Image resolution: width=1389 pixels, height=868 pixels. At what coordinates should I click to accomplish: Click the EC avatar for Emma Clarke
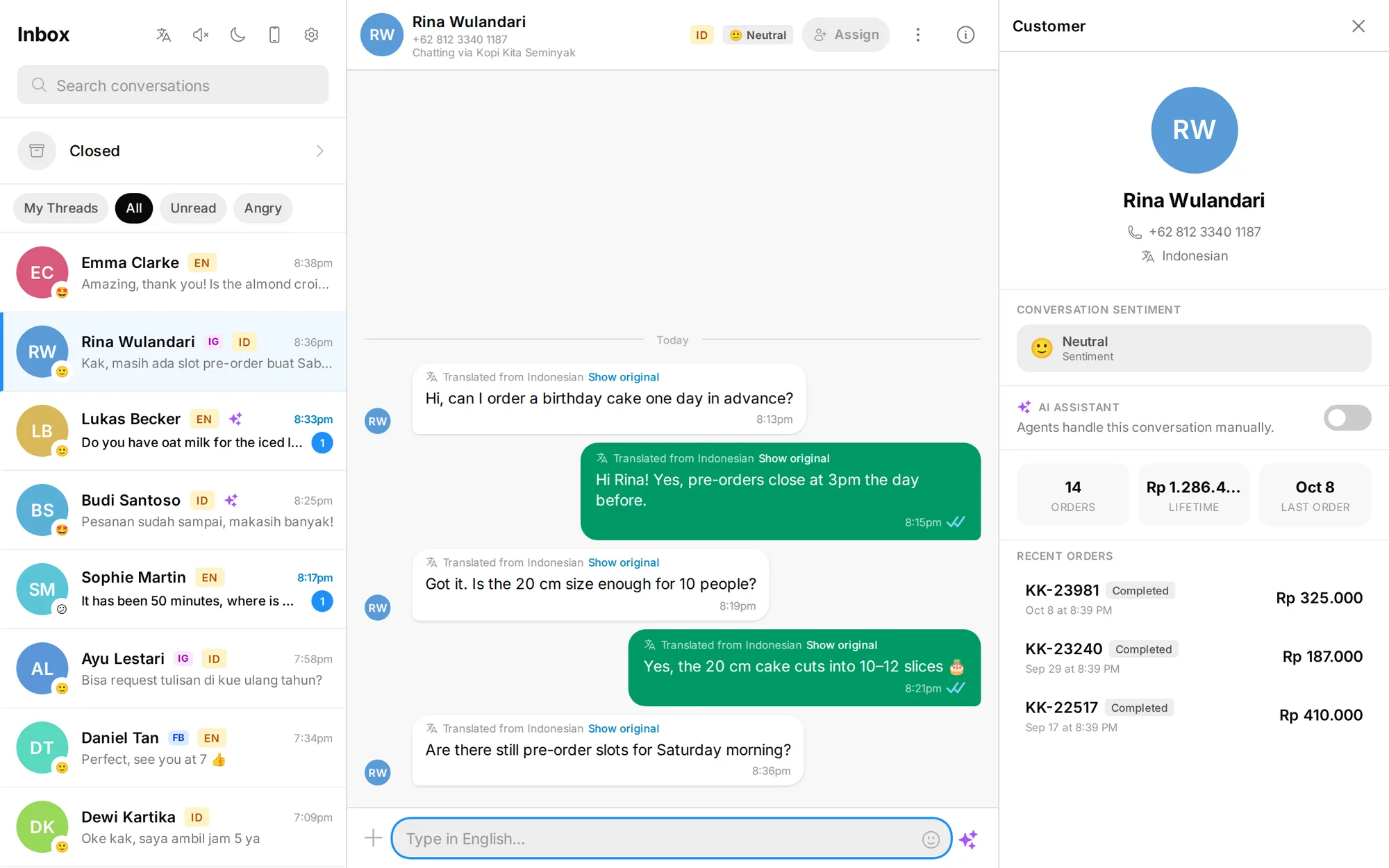pyautogui.click(x=42, y=272)
